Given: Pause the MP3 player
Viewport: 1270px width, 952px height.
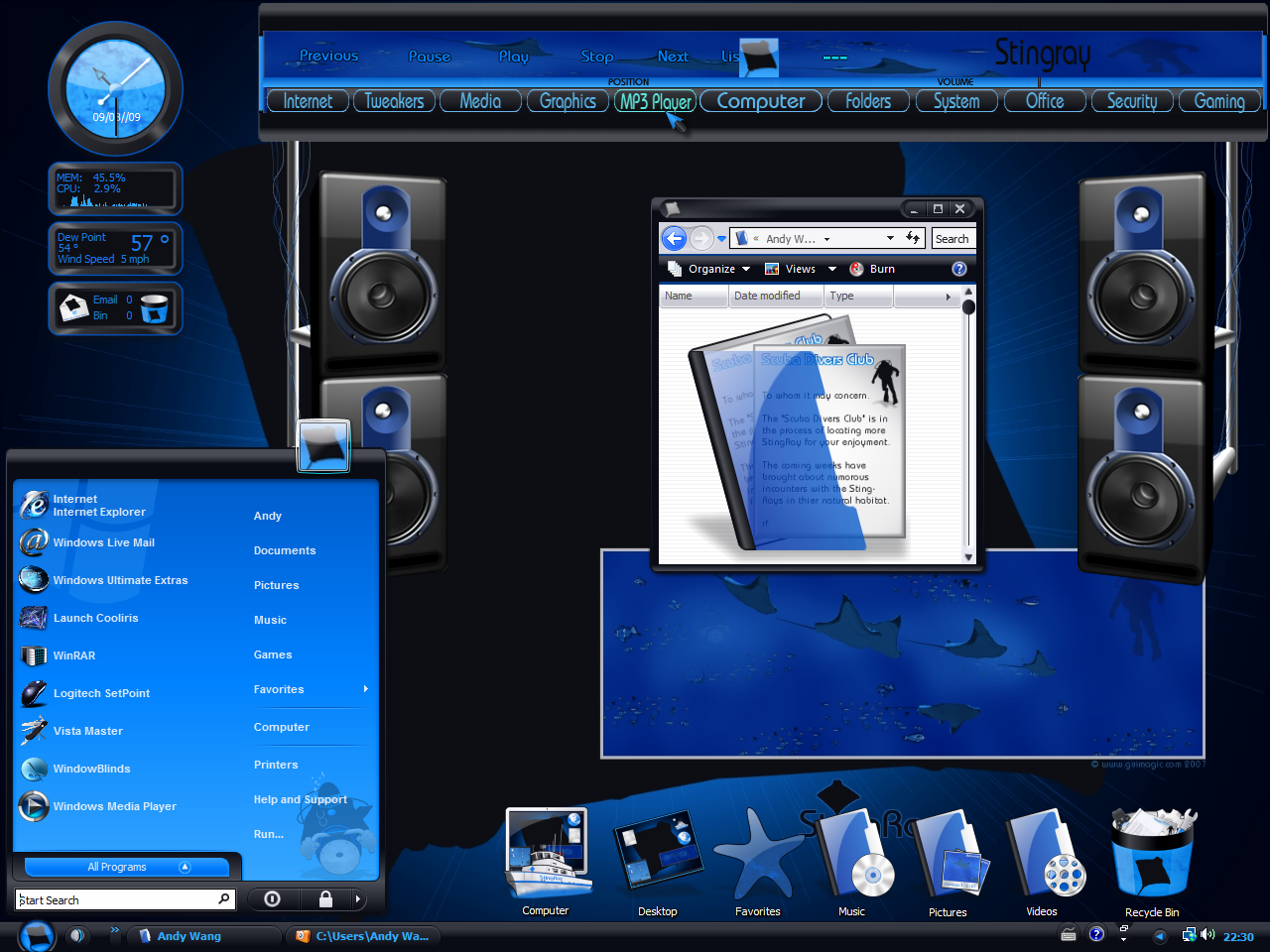Looking at the screenshot, I should (430, 57).
